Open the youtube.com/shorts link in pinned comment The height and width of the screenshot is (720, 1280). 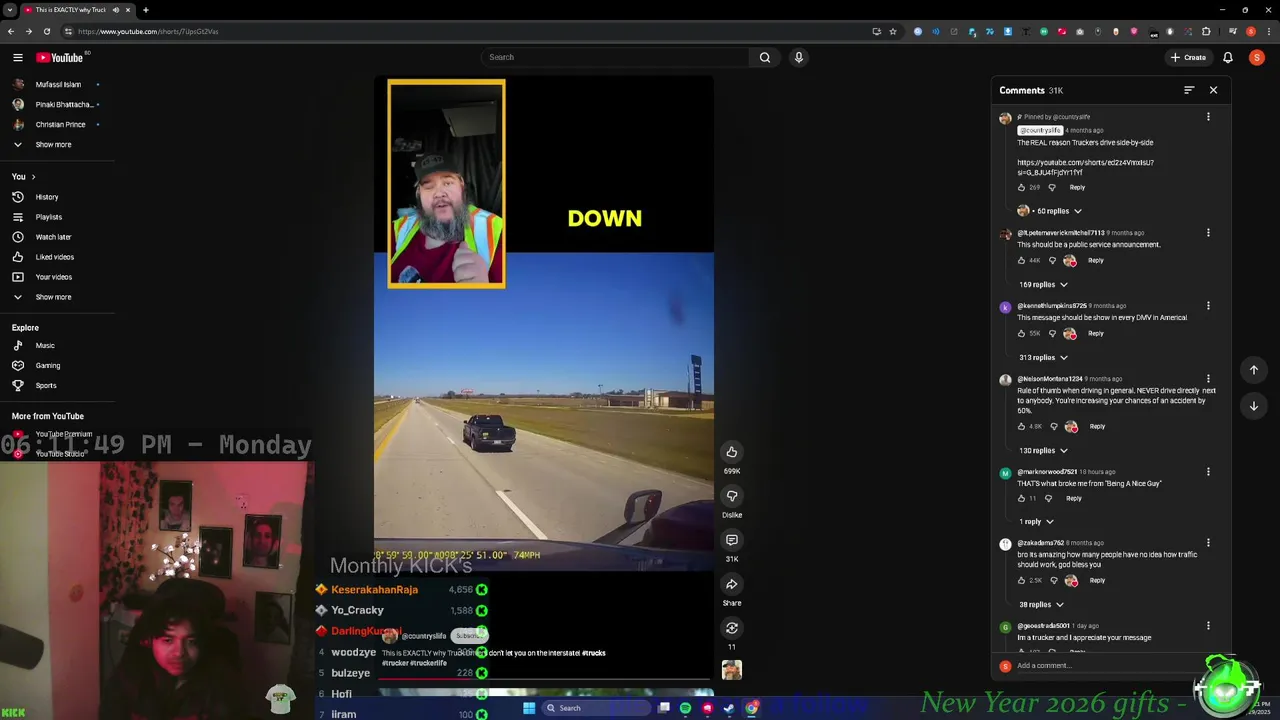(x=1085, y=167)
